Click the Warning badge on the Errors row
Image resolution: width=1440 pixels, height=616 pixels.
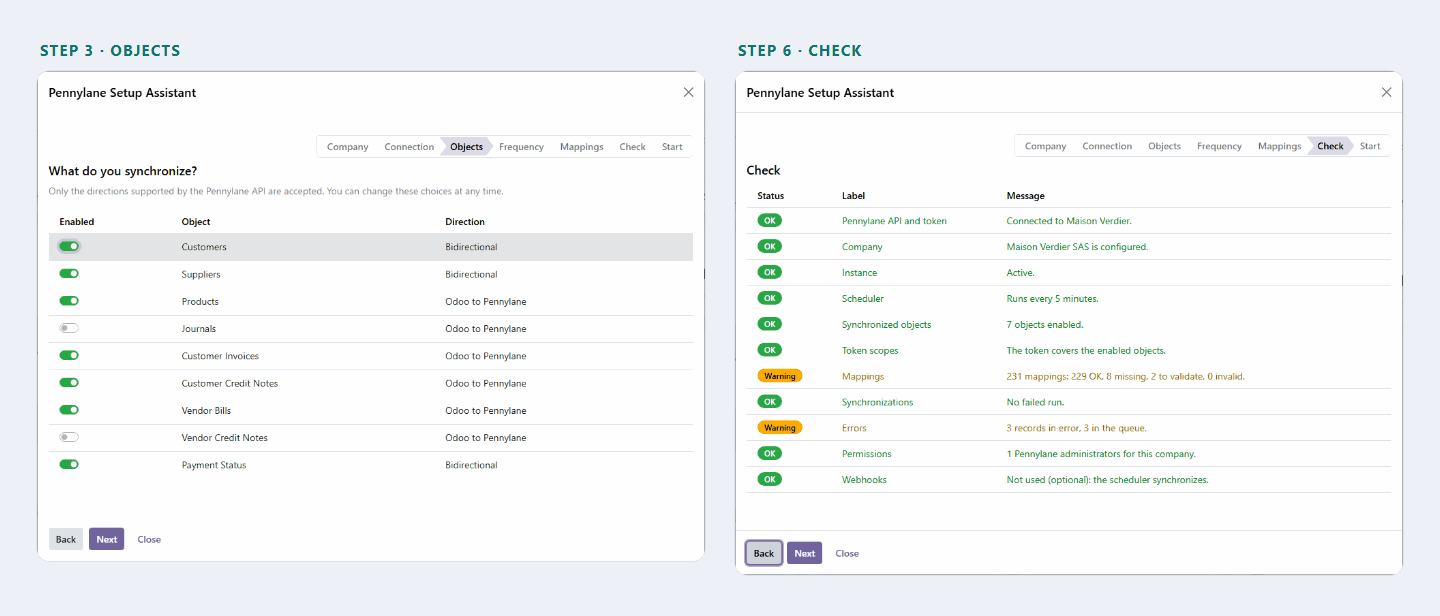pyautogui.click(x=780, y=427)
